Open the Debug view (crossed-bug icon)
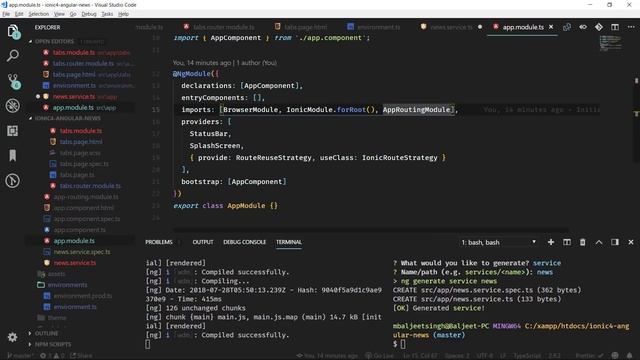The width and height of the screenshot is (640, 360). [x=13, y=106]
